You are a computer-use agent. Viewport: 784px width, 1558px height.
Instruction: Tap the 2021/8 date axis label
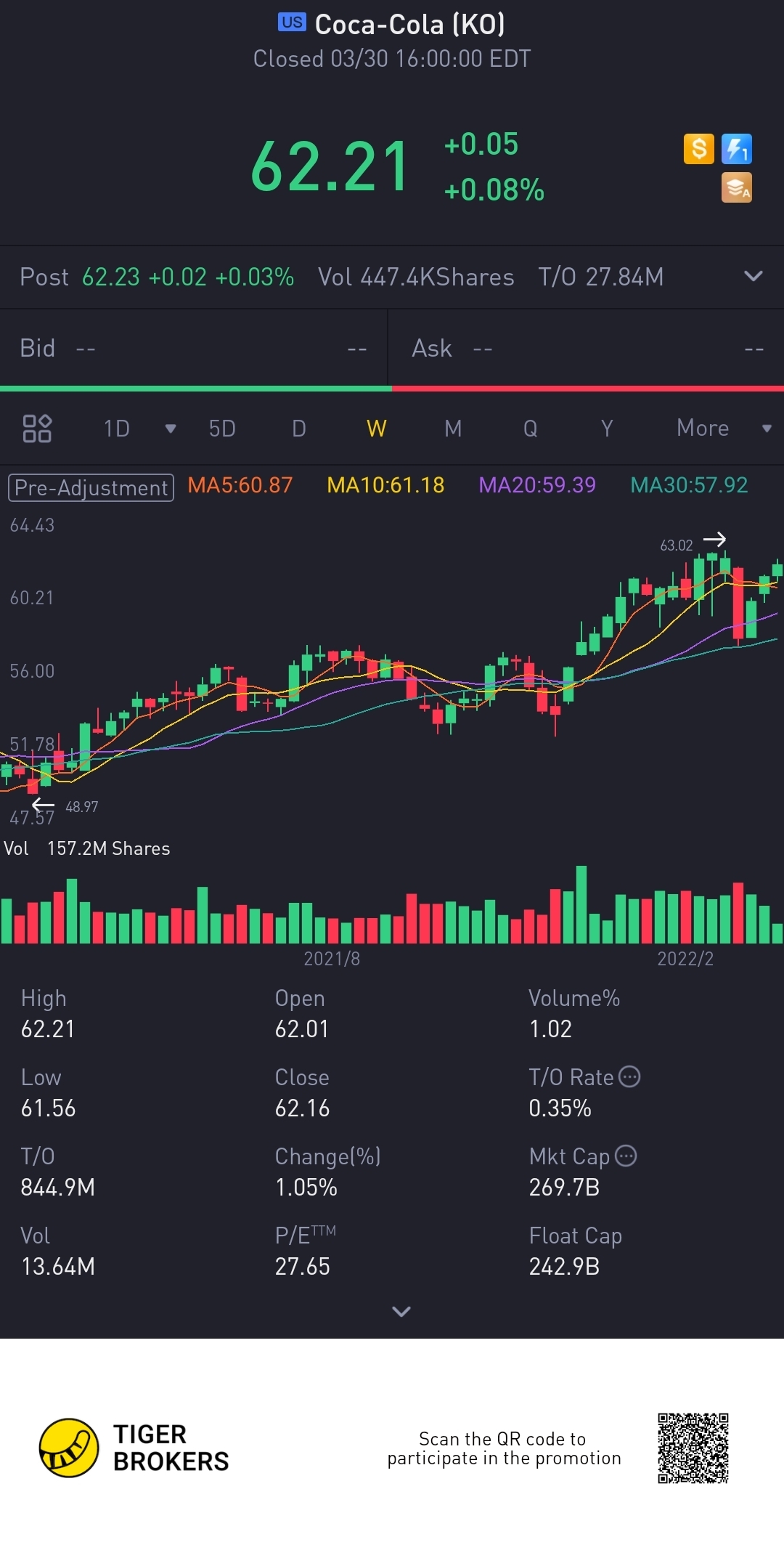coord(332,959)
